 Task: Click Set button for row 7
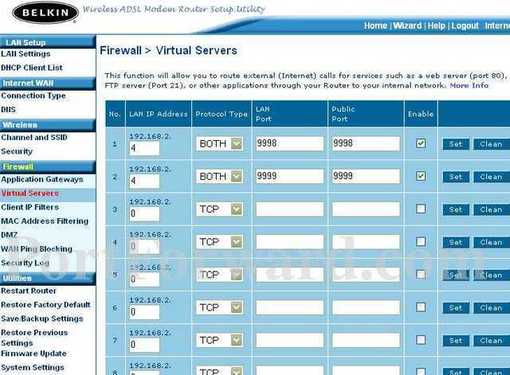click(456, 341)
